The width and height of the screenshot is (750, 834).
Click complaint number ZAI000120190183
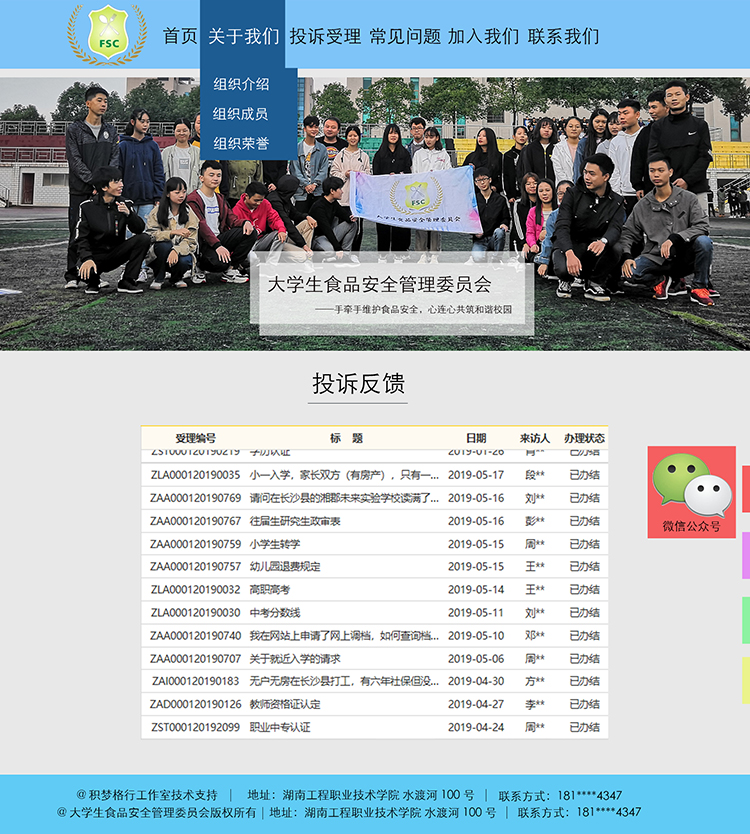coord(196,681)
